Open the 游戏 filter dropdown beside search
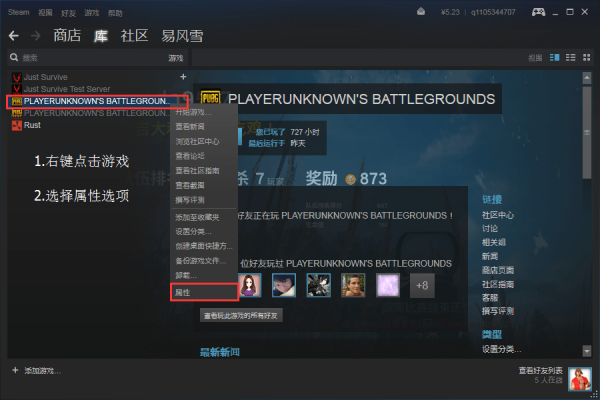 click(x=176, y=58)
